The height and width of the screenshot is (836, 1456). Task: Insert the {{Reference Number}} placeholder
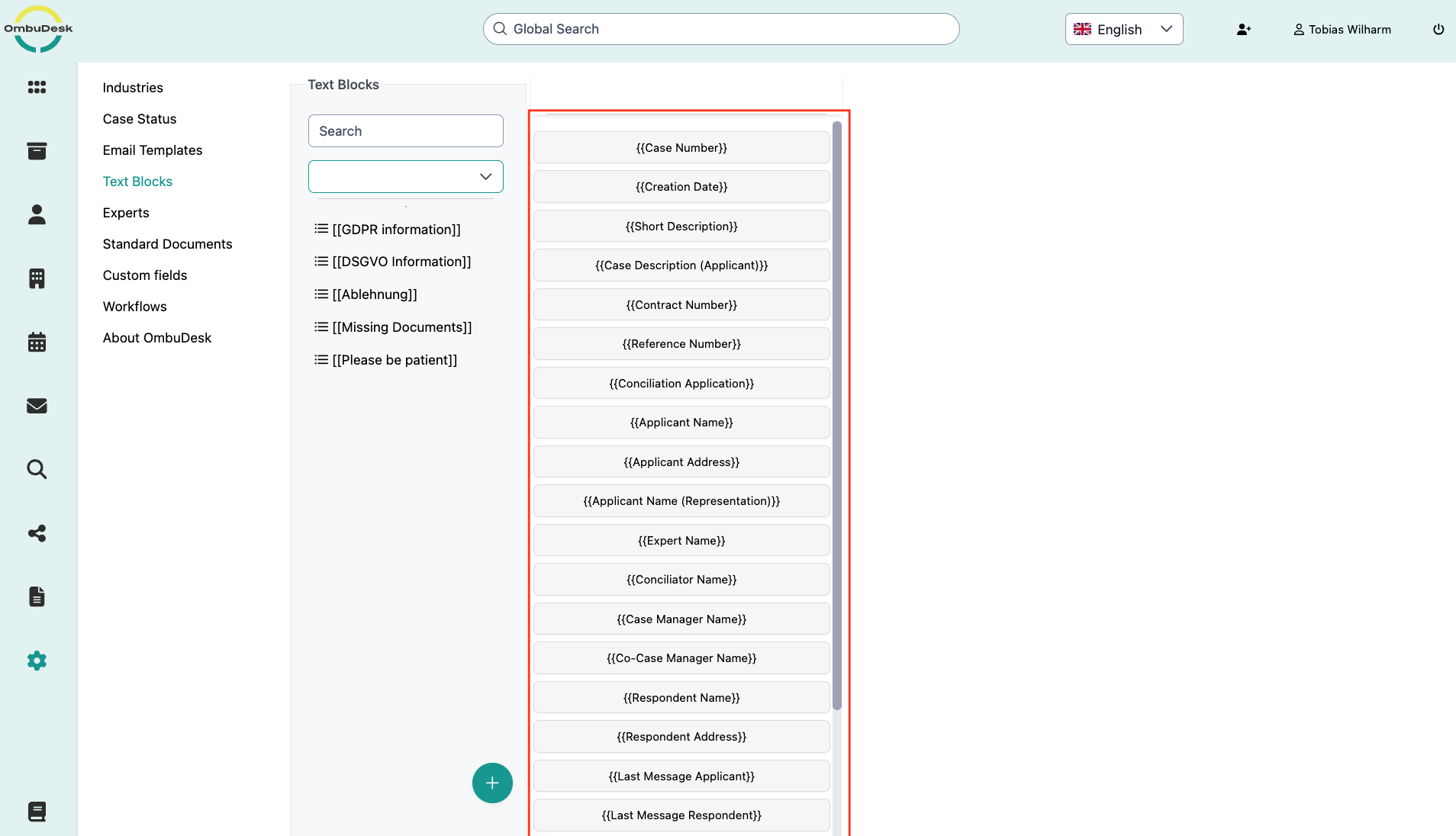point(681,344)
